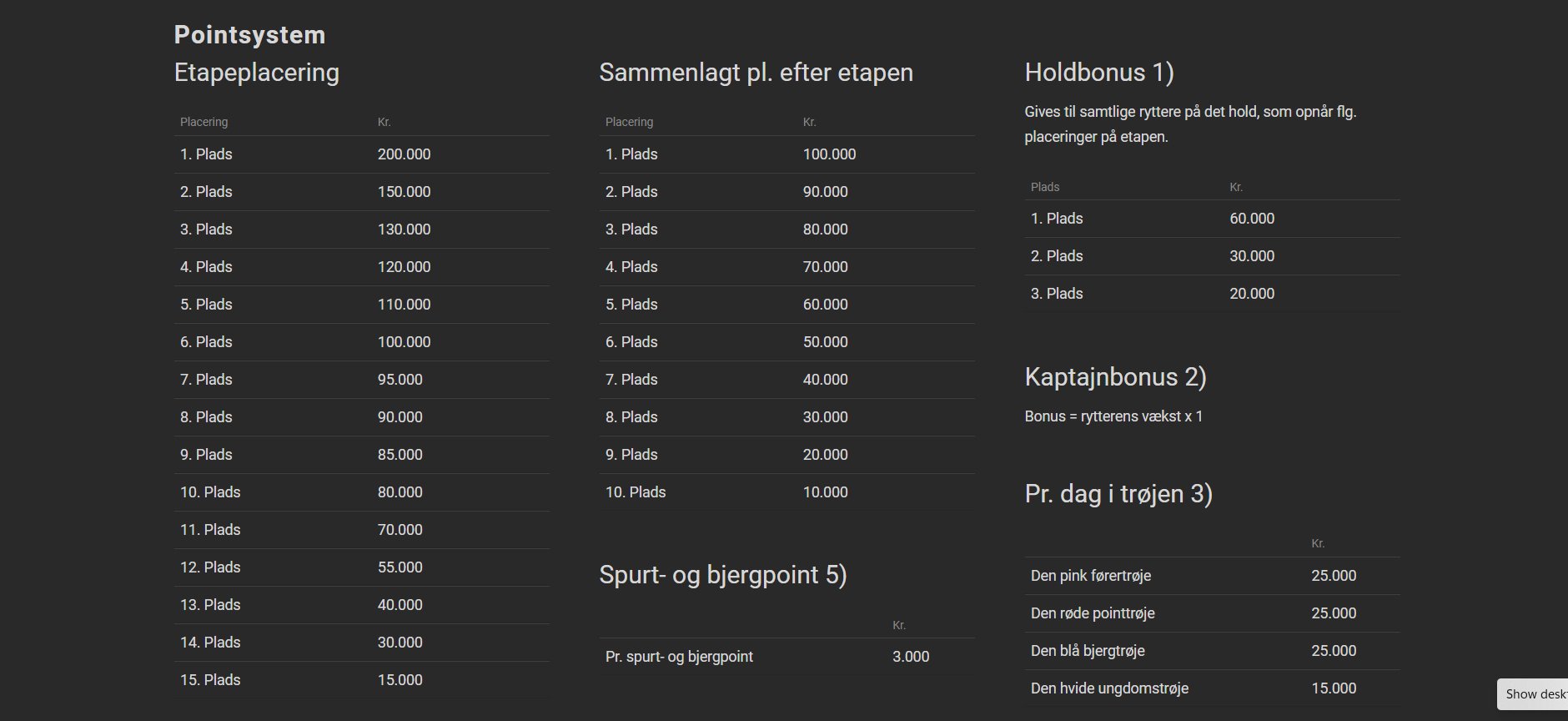This screenshot has width=1568, height=721.
Task: Click the Show desktop button
Action: (1535, 694)
